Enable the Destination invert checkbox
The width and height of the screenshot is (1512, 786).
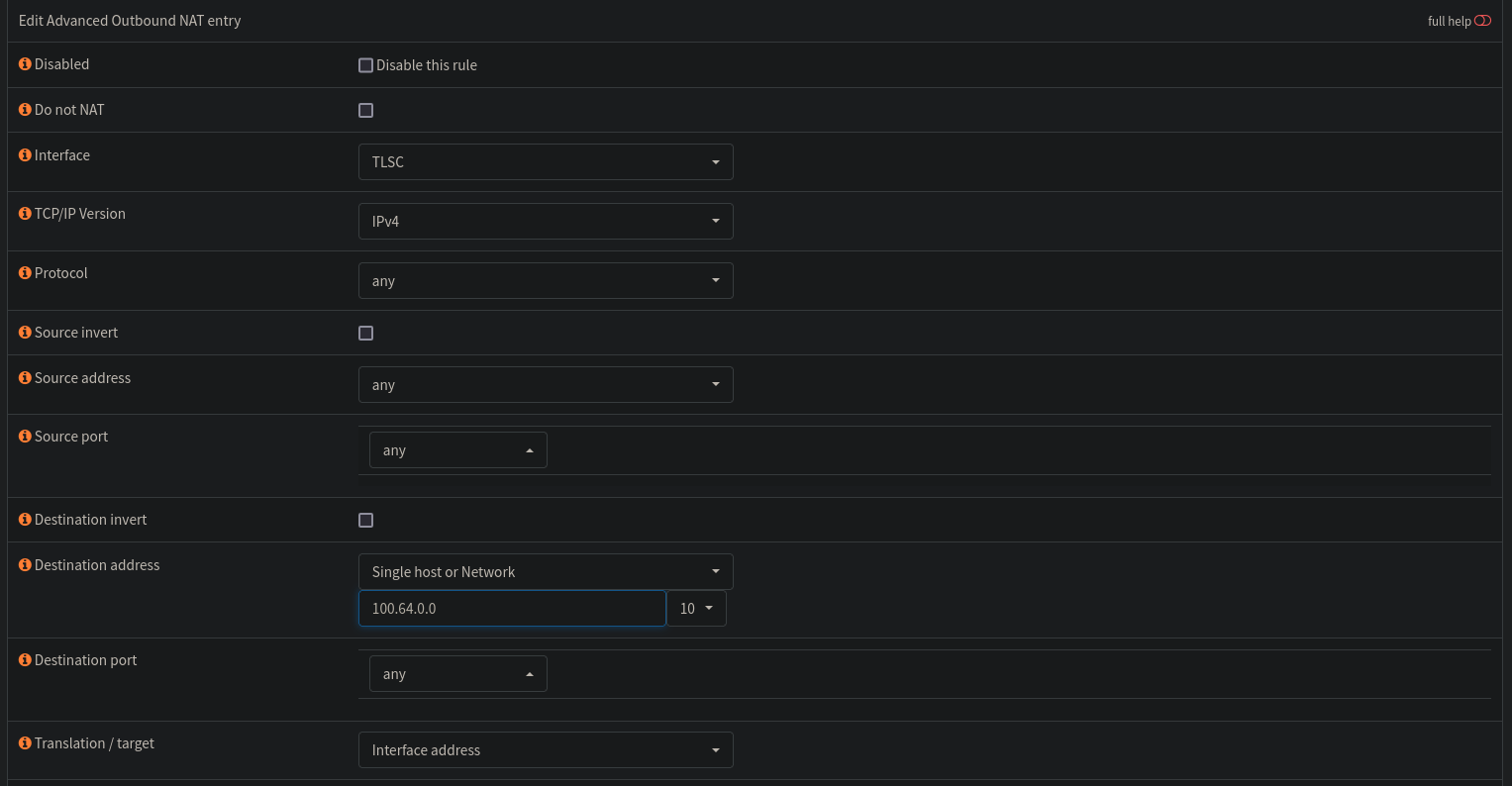click(x=366, y=521)
